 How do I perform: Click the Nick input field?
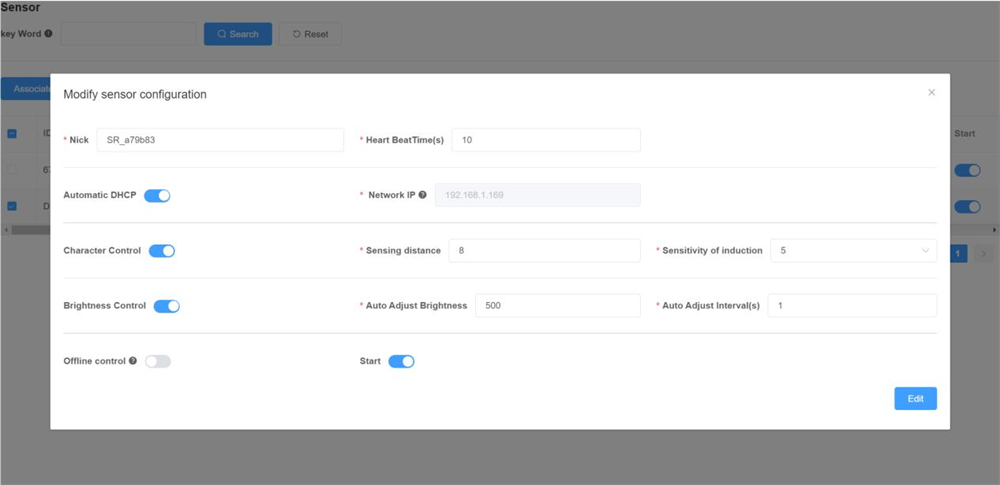point(220,140)
